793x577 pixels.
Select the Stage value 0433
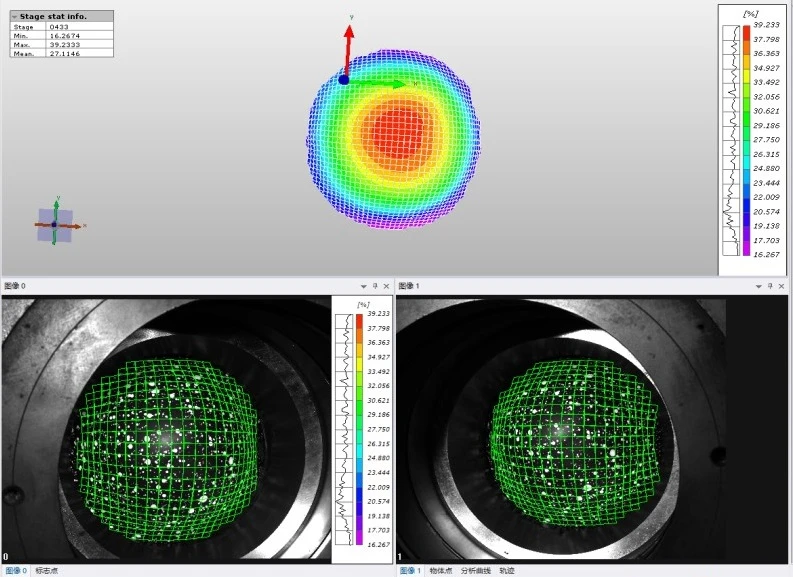click(59, 27)
